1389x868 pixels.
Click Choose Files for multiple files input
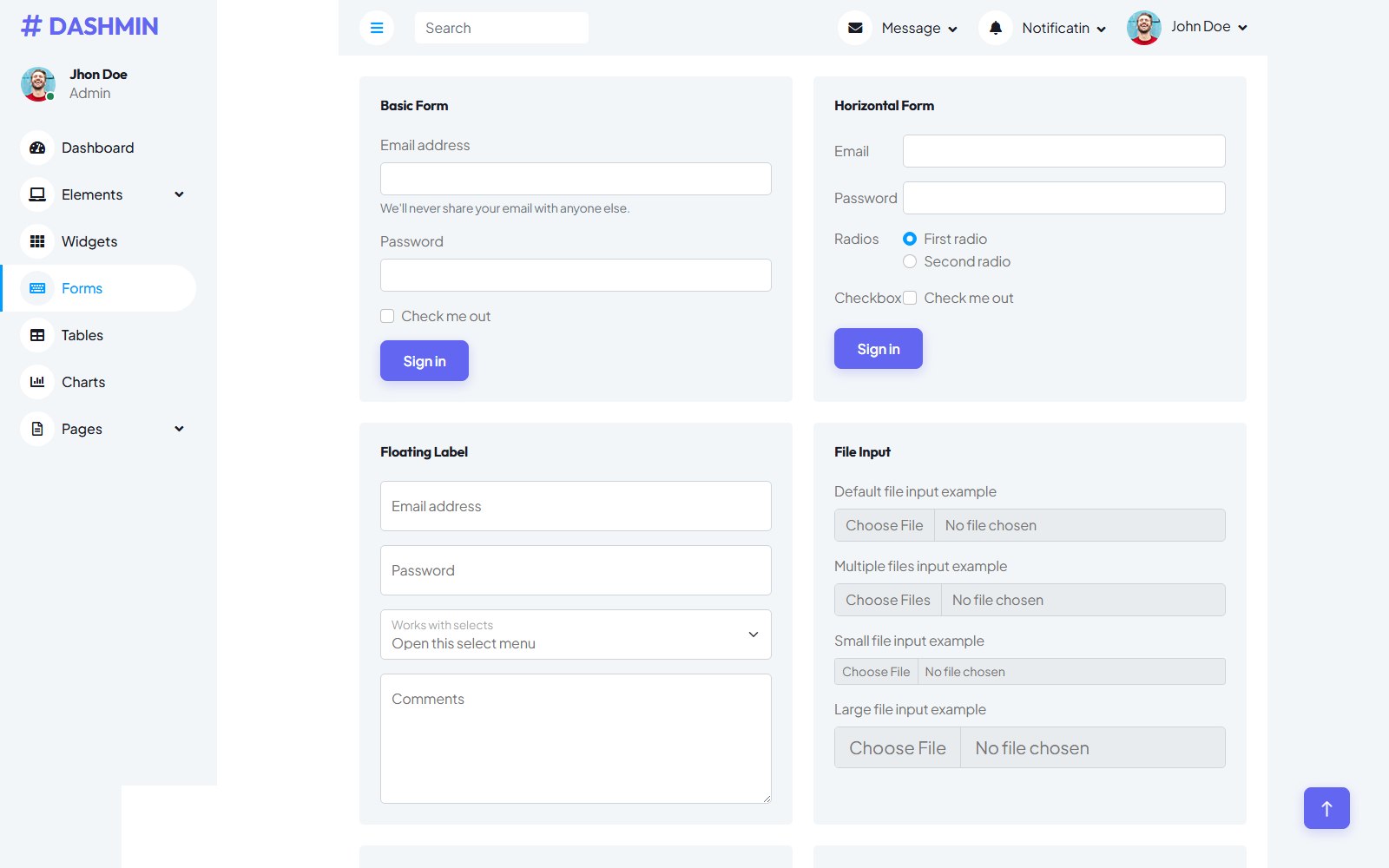888,600
